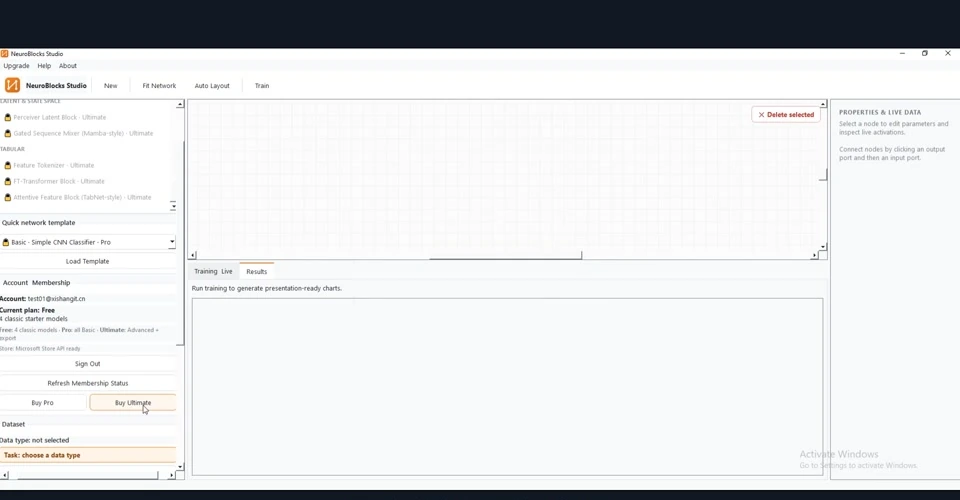
Task: Click the canvas scroll-left arrow
Action: coord(193,255)
